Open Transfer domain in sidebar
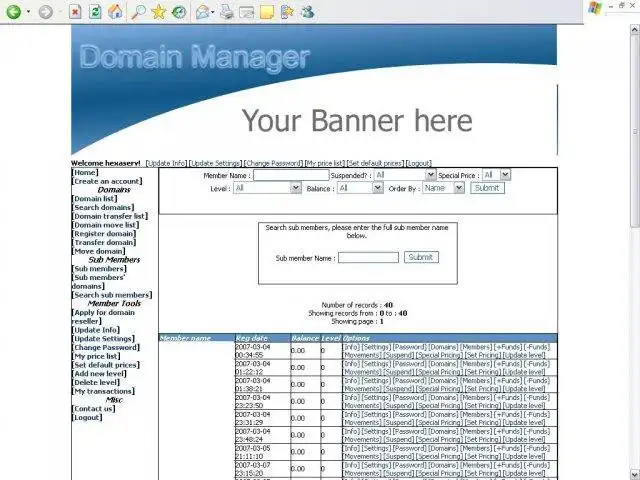The height and width of the screenshot is (480, 640). [104, 242]
